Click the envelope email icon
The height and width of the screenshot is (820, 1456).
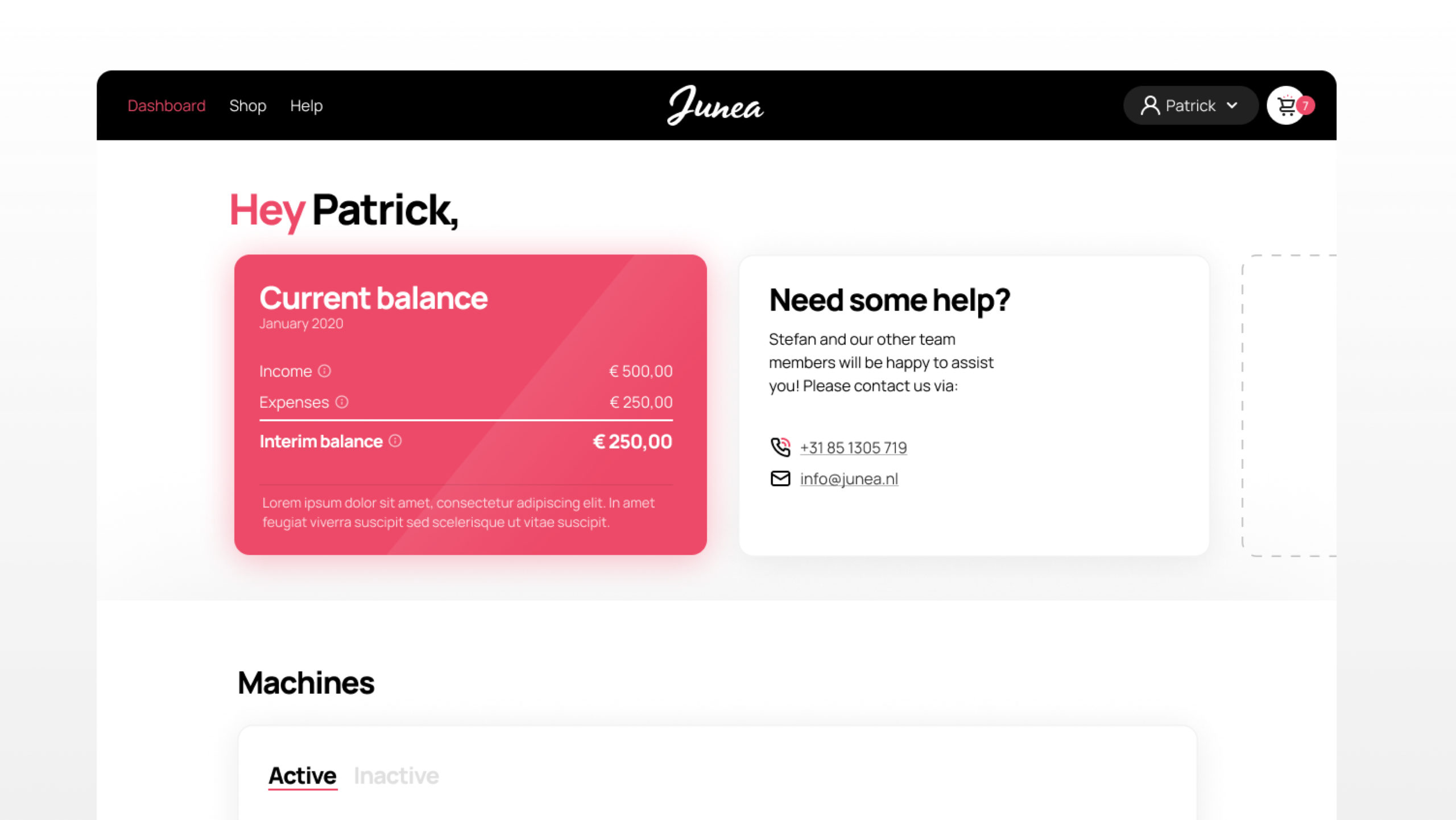tap(780, 479)
